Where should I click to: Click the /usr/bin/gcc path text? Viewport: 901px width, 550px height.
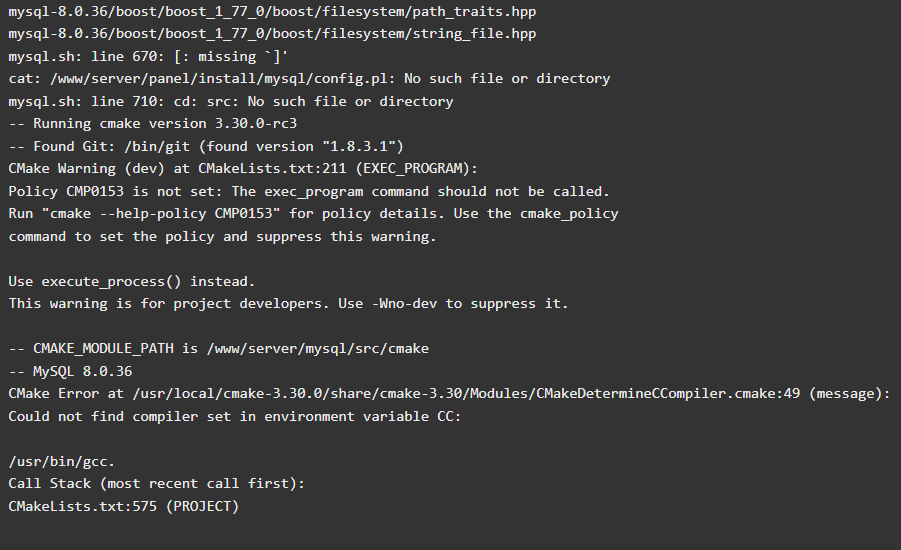click(61, 461)
